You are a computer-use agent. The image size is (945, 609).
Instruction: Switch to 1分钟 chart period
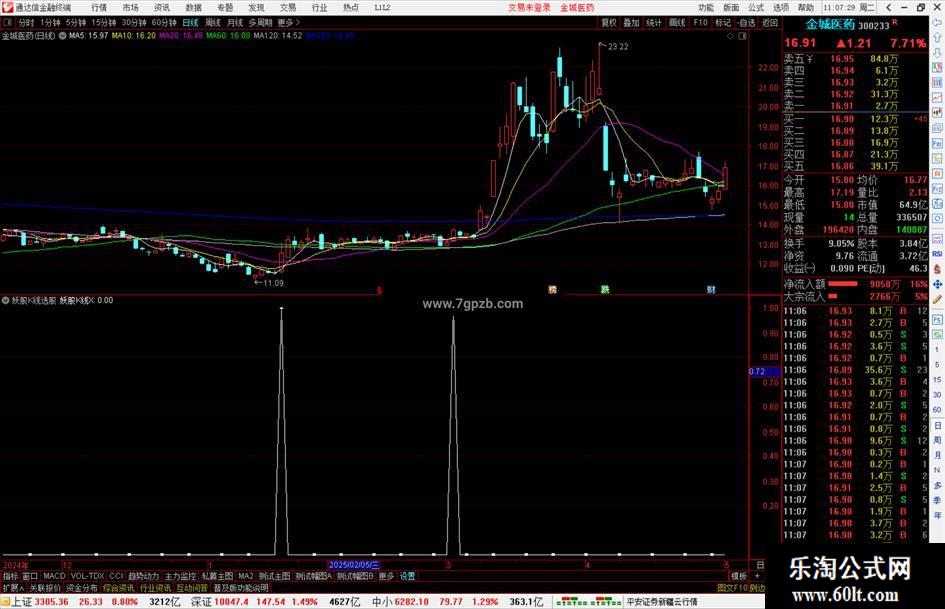50,23
